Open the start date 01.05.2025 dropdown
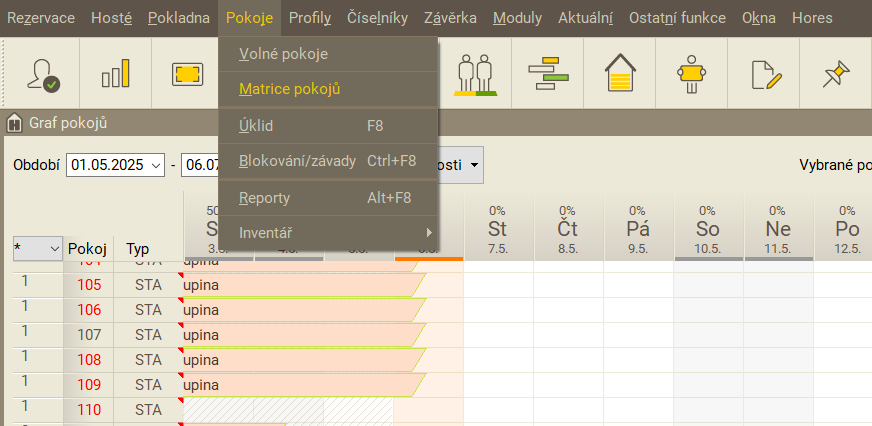The image size is (872, 426). pos(155,165)
